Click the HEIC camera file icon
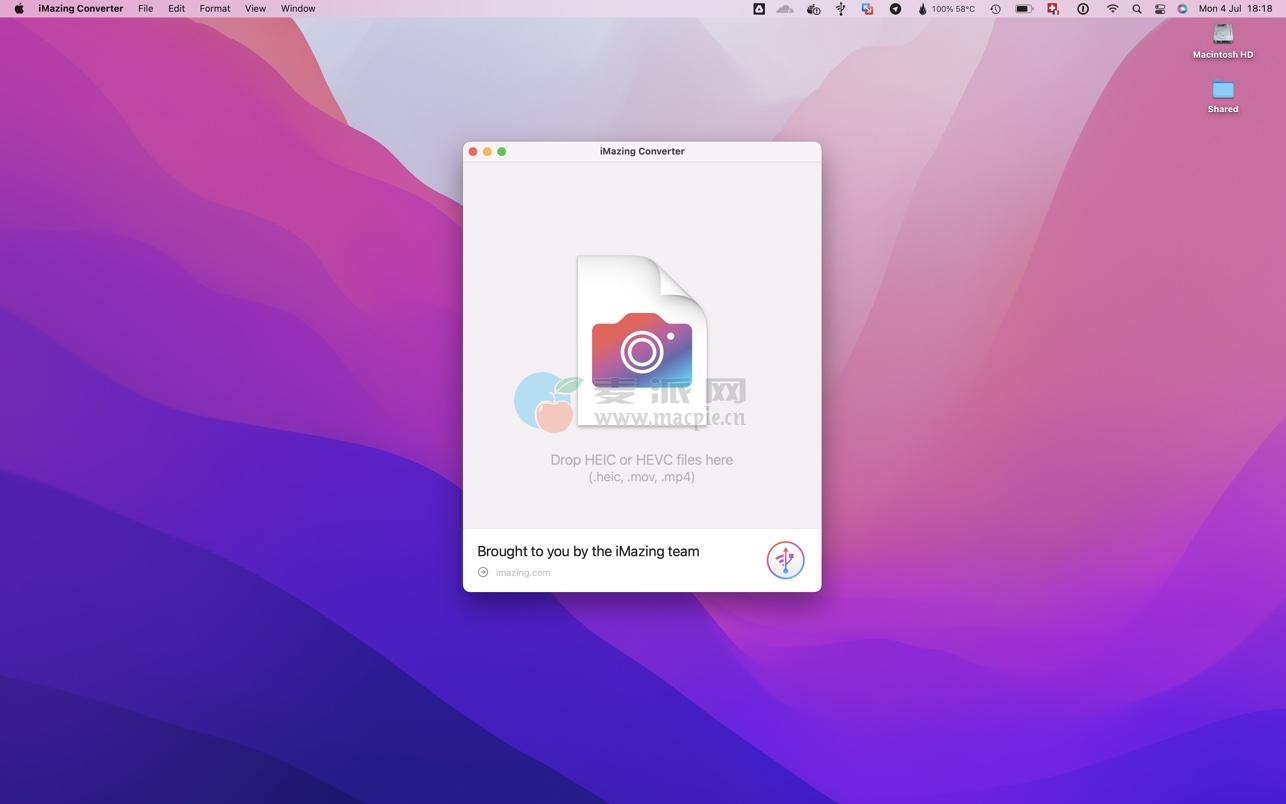This screenshot has height=804, width=1286. pos(642,341)
